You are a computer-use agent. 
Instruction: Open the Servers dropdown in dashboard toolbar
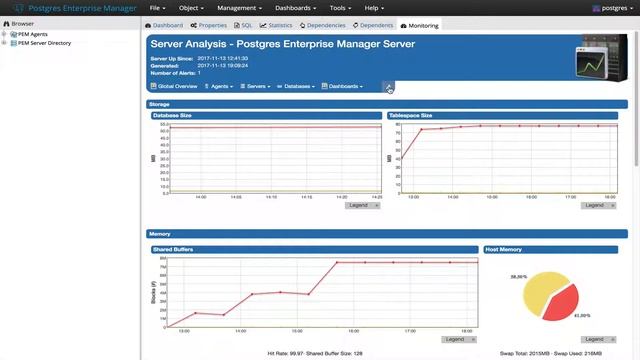(x=255, y=86)
